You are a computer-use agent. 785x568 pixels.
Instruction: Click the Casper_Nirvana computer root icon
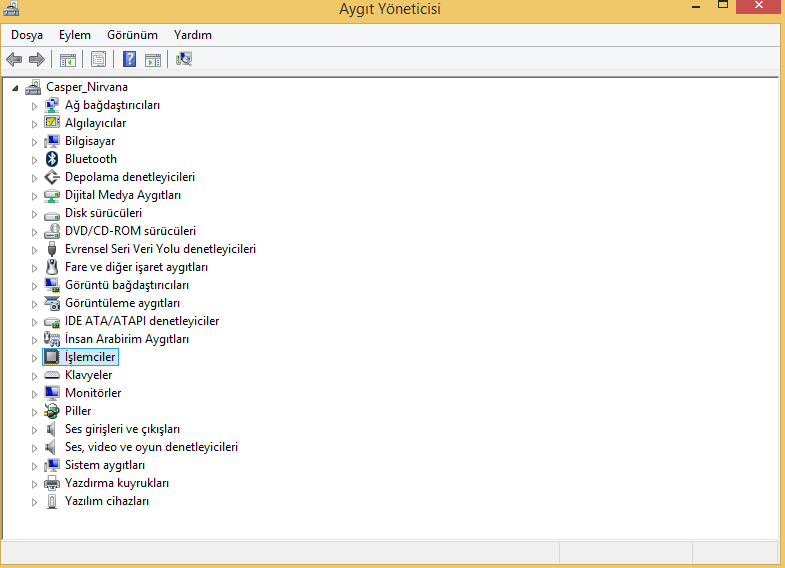click(33, 87)
